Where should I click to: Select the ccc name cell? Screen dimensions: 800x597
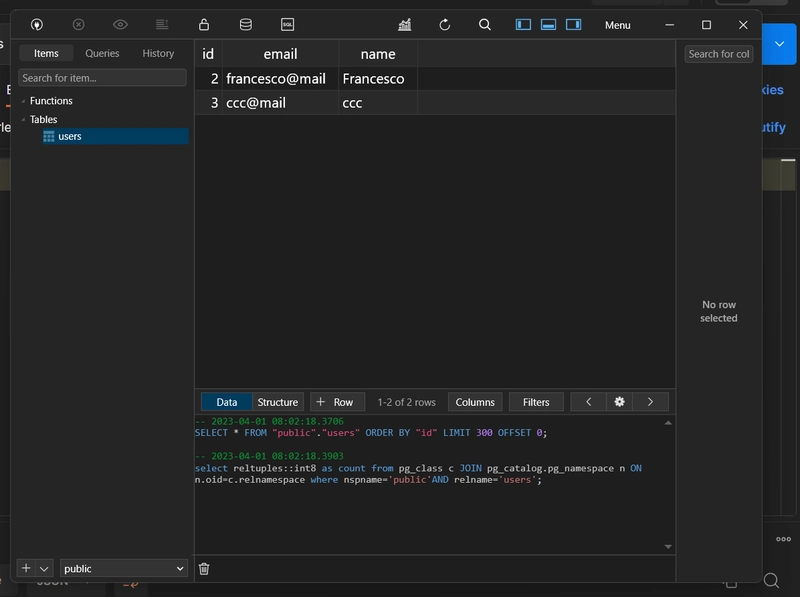pyautogui.click(x=378, y=103)
